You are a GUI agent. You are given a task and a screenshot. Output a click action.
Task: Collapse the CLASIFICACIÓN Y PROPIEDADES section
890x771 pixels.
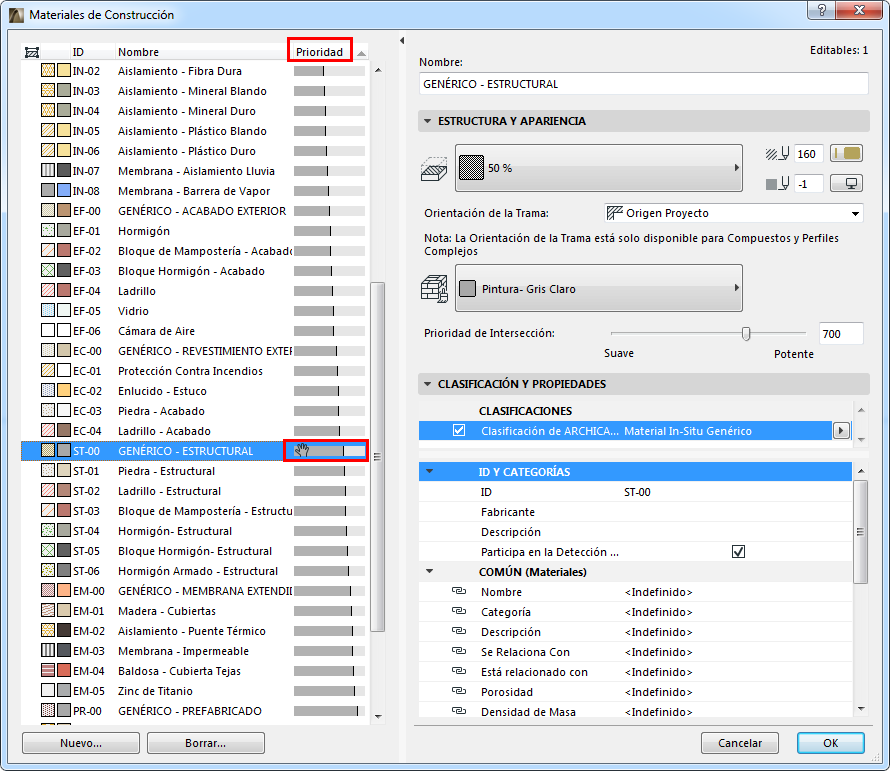[x=427, y=384]
